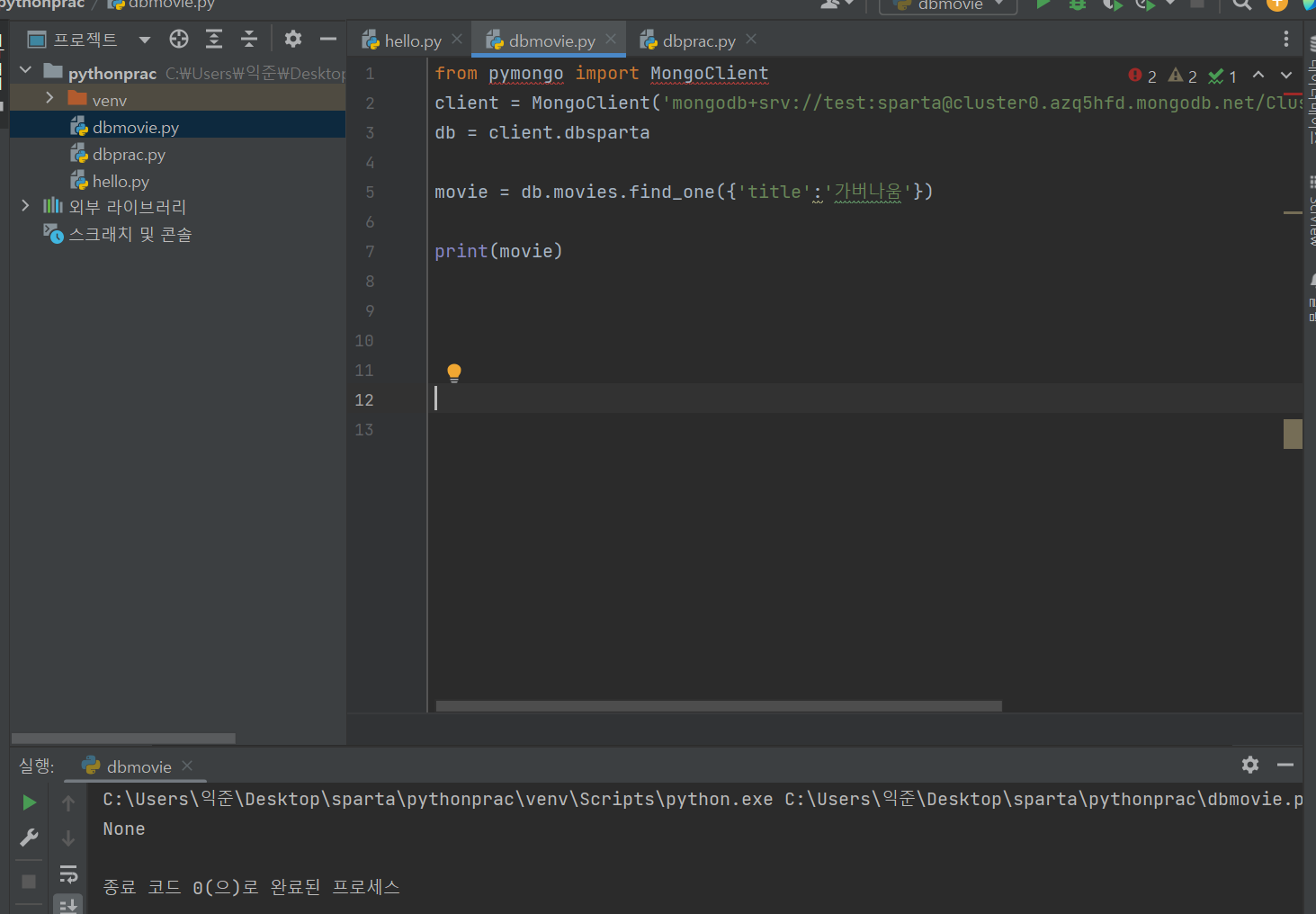Select dbmovie.py in the project tree

[x=135, y=127]
